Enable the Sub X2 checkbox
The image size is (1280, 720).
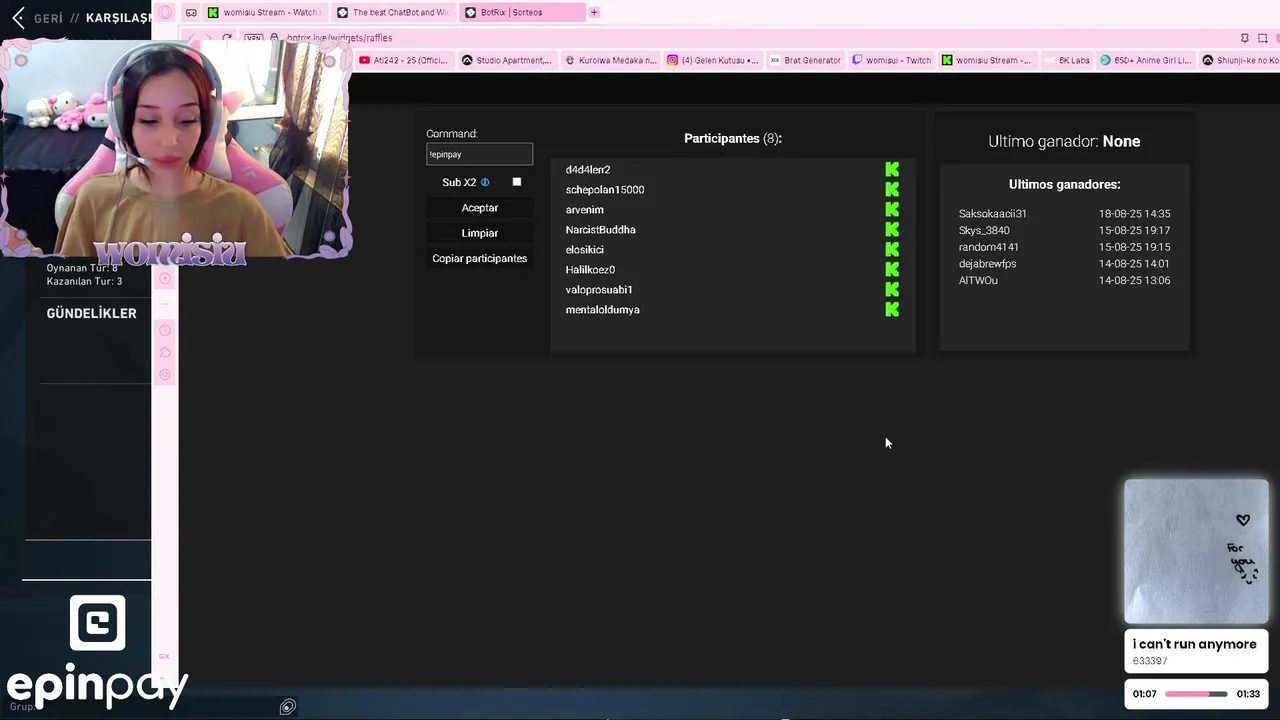(x=517, y=182)
